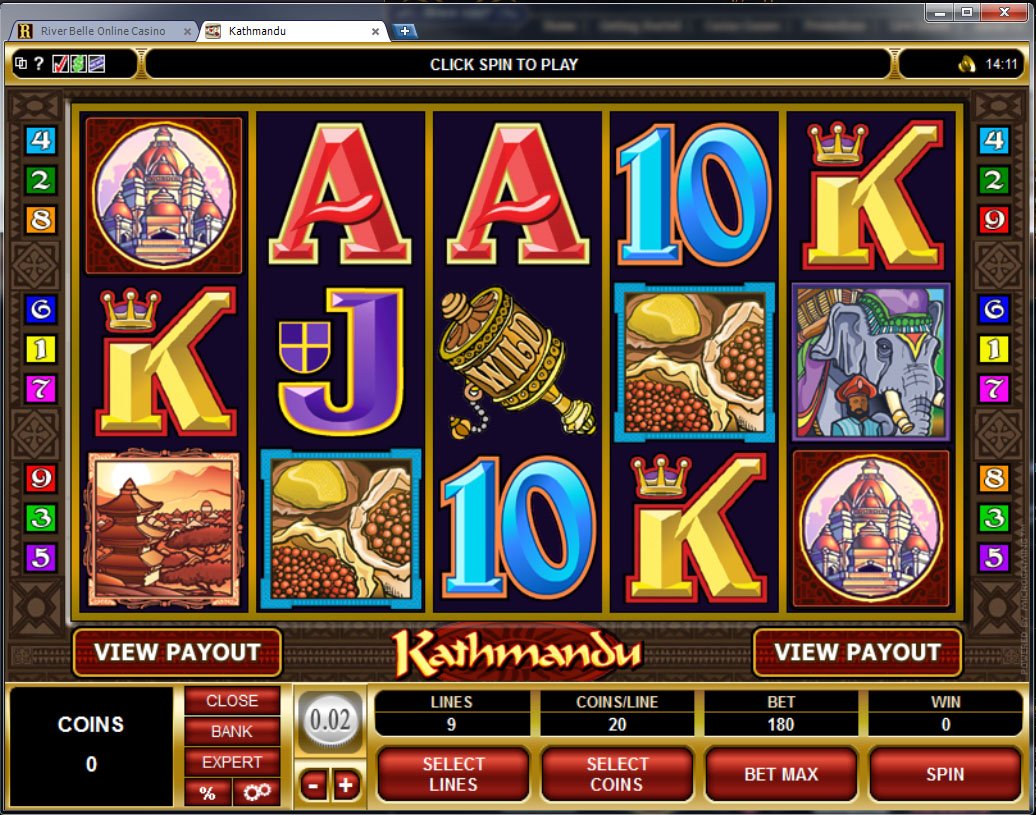Click the 0.02 coin value chip
Viewport: 1036px width, 815px height.
click(x=330, y=720)
